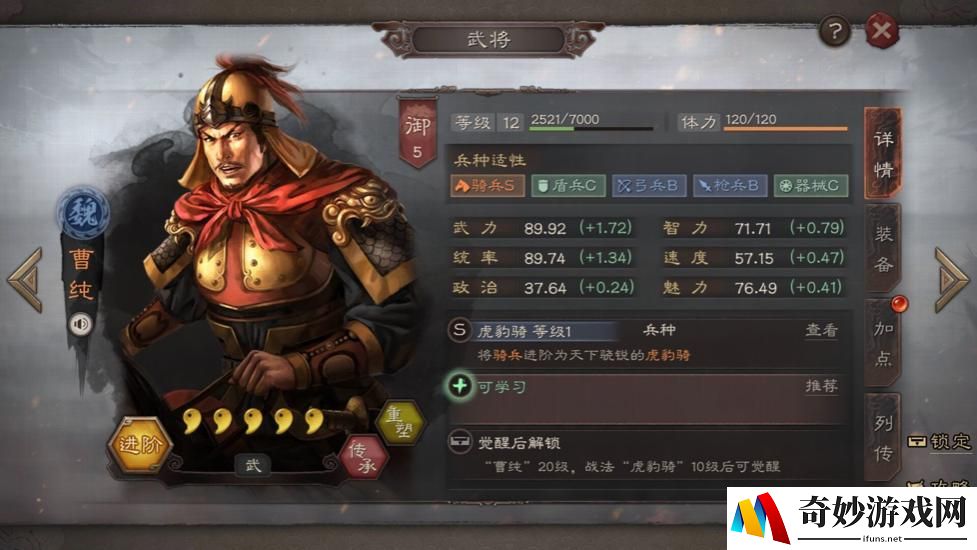The width and height of the screenshot is (977, 550).
Task: Go to previous general with left arrow
Action: pos(25,280)
